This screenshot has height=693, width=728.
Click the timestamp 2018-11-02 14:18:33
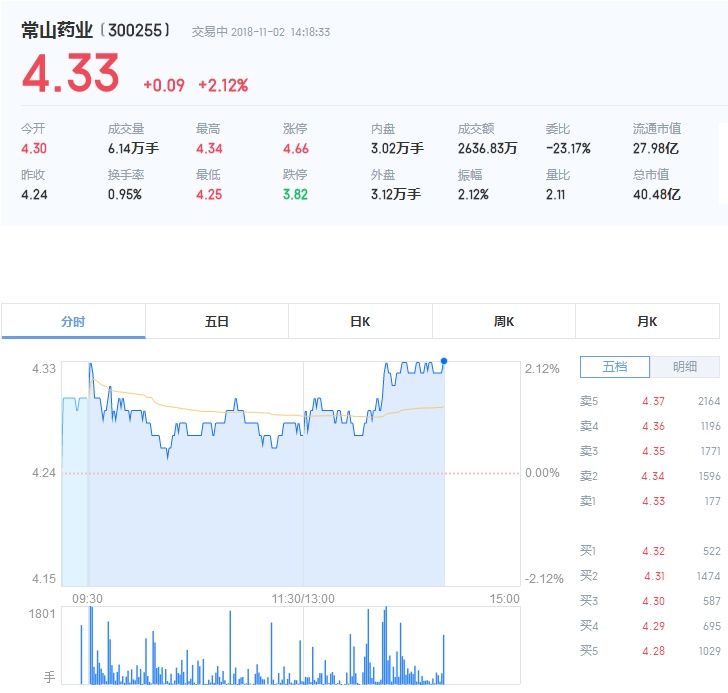coord(280,32)
